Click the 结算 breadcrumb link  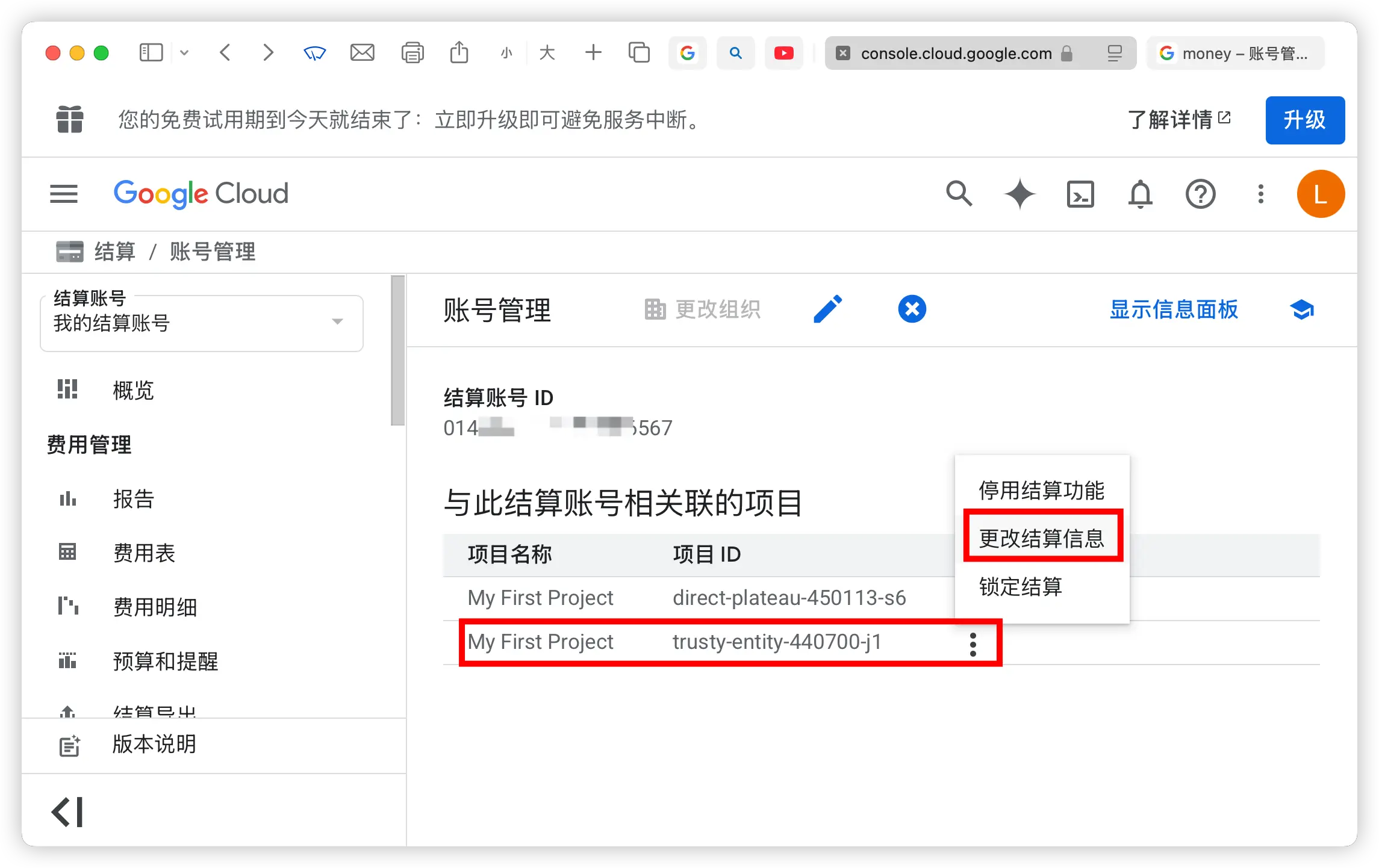pyautogui.click(x=114, y=252)
